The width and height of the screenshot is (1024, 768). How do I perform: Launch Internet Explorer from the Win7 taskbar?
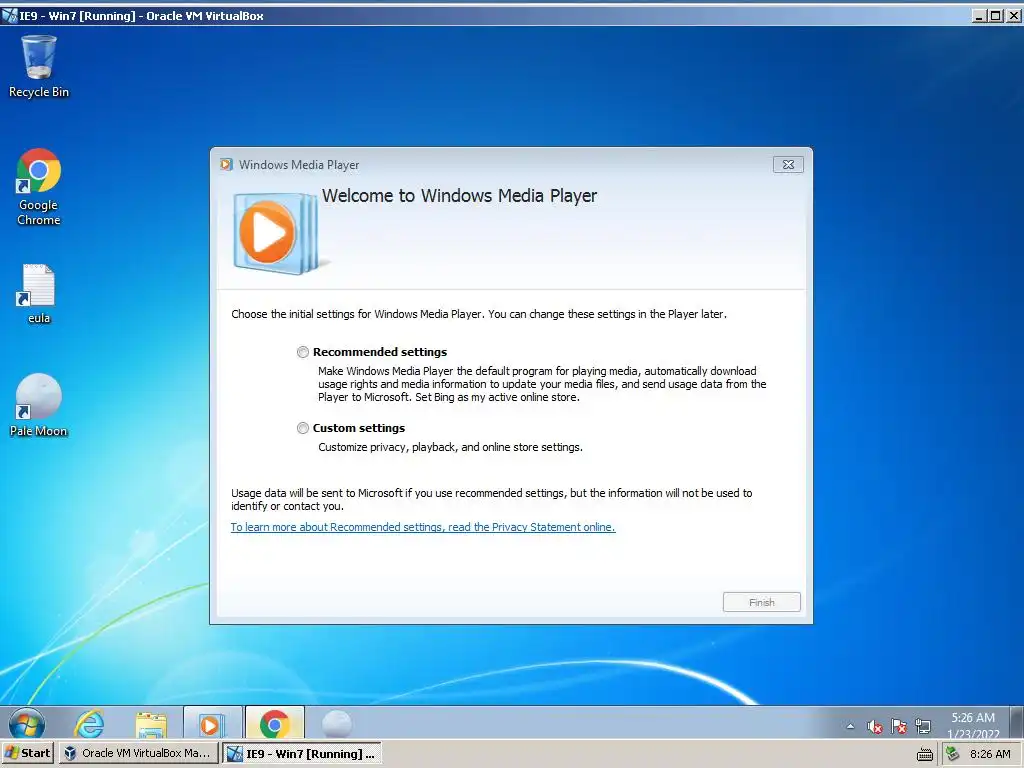point(89,724)
